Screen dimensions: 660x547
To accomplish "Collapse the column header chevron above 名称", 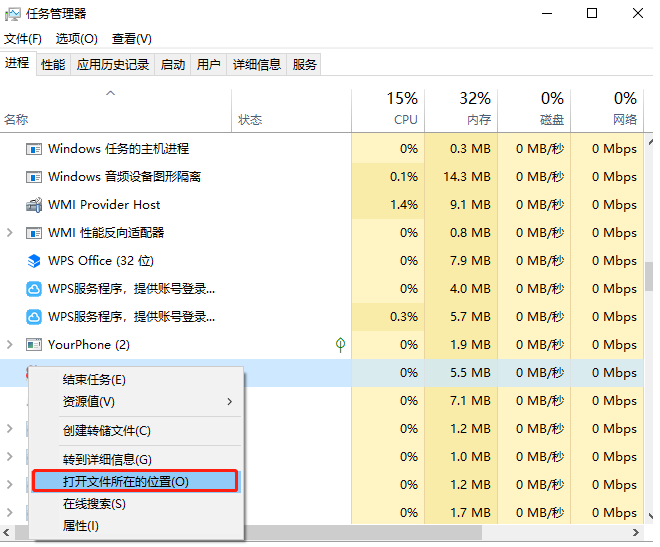I will 111,94.
